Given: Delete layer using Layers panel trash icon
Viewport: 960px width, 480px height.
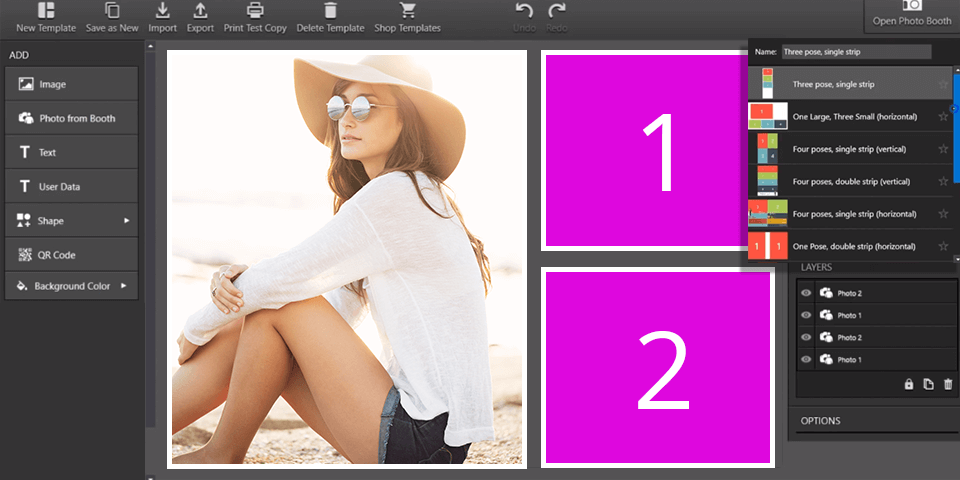Looking at the screenshot, I should (948, 384).
